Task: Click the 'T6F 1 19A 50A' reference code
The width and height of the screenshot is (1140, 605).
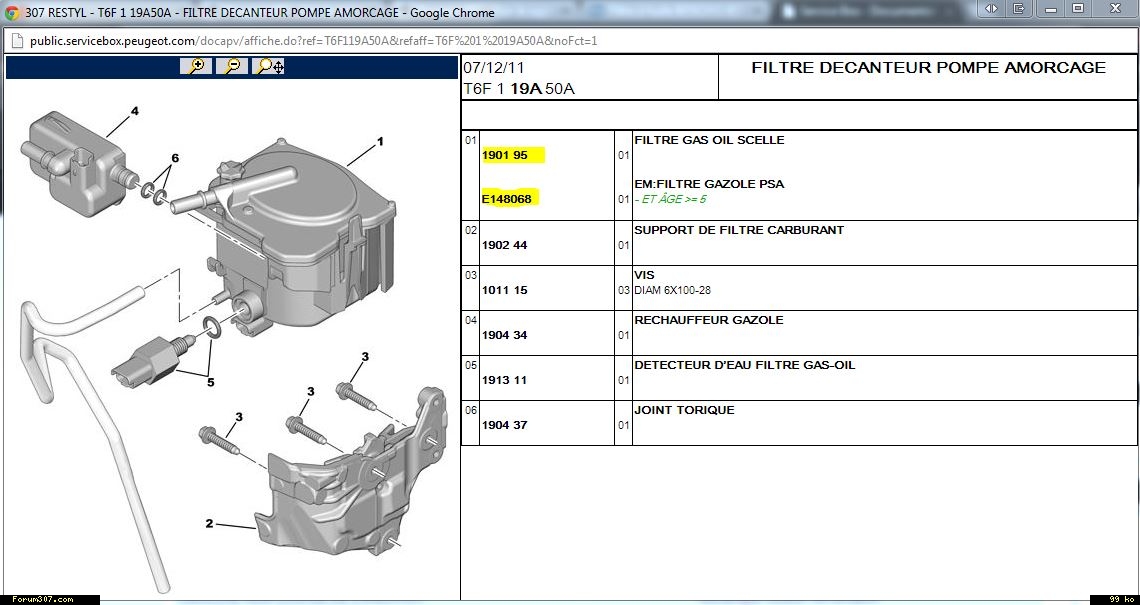Action: pos(519,89)
